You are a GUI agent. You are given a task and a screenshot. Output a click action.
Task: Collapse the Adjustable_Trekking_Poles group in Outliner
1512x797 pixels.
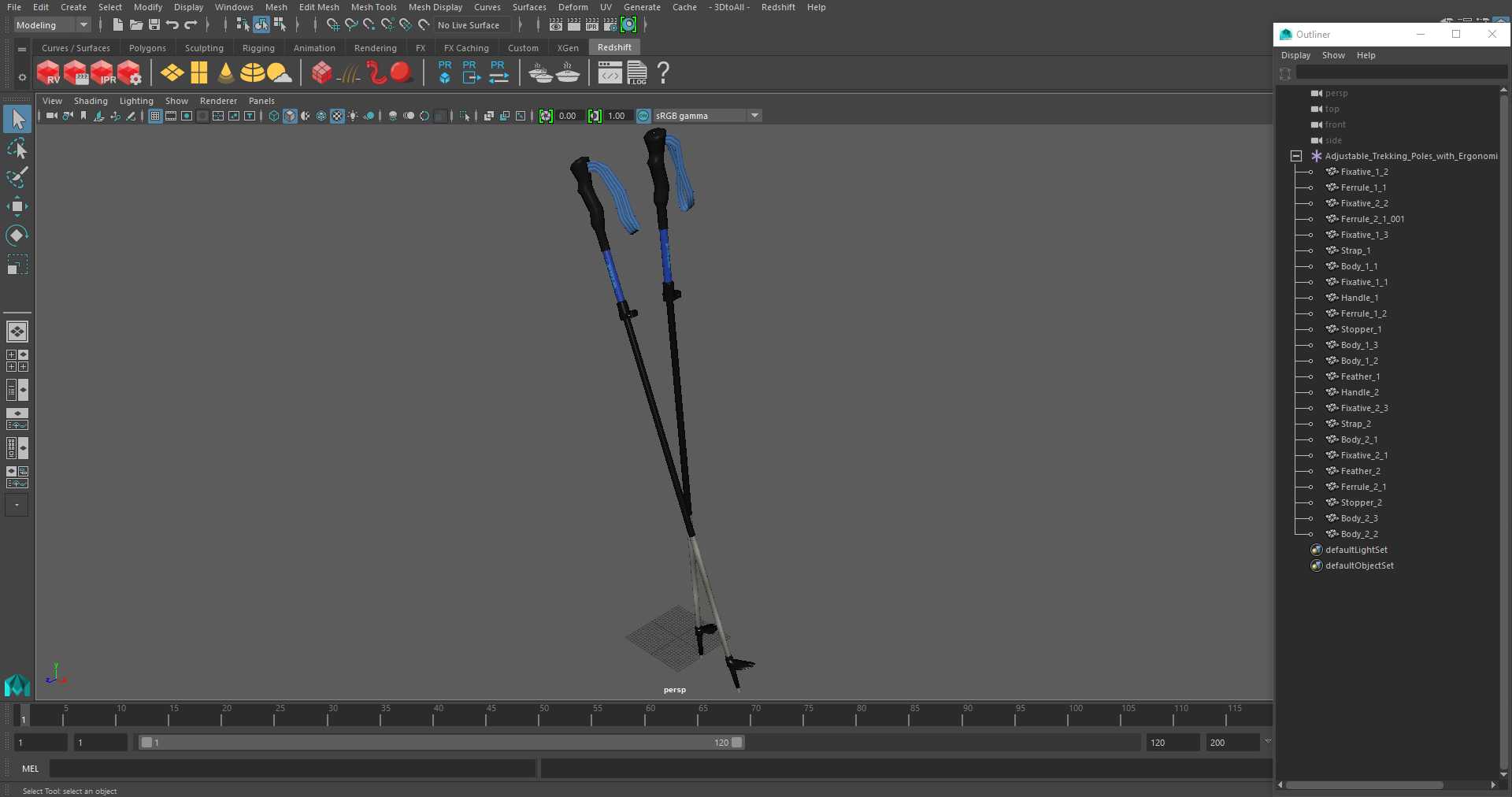pos(1296,156)
